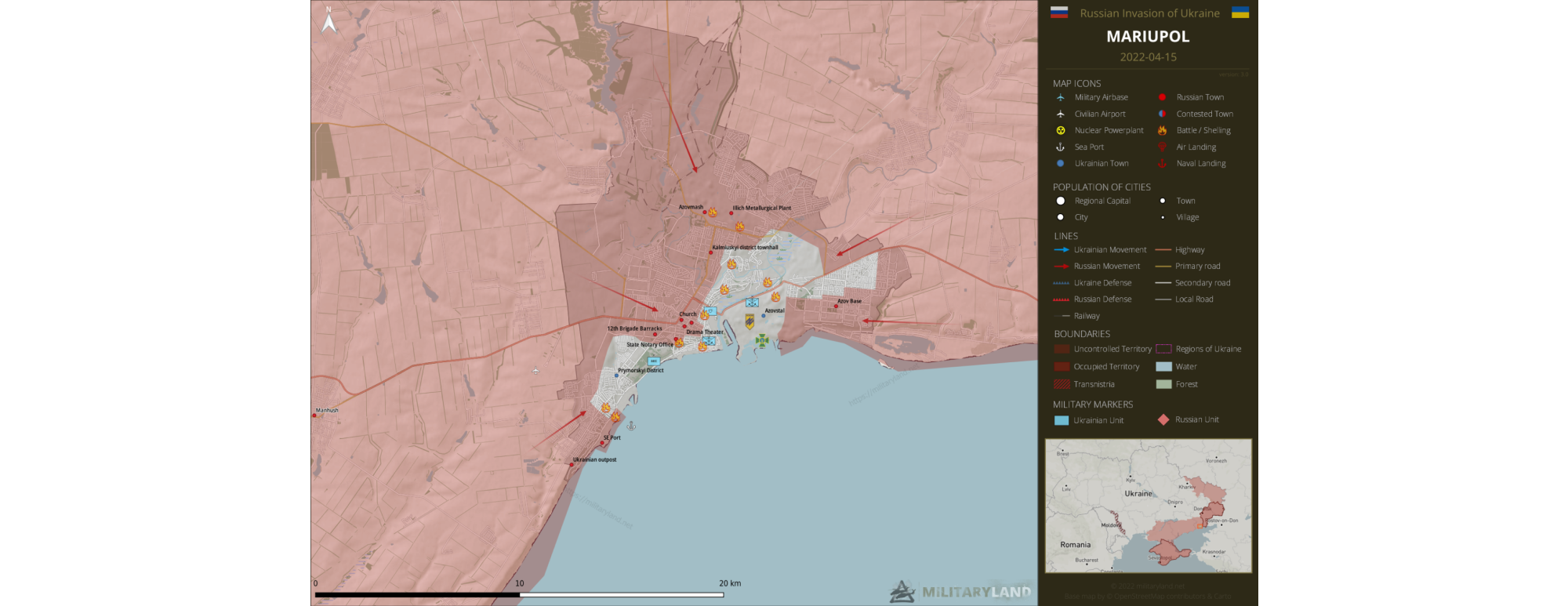Screen dimensions: 1568x606
Task: Click the Ukrainian Unit blue swatch
Action: coord(1062,420)
